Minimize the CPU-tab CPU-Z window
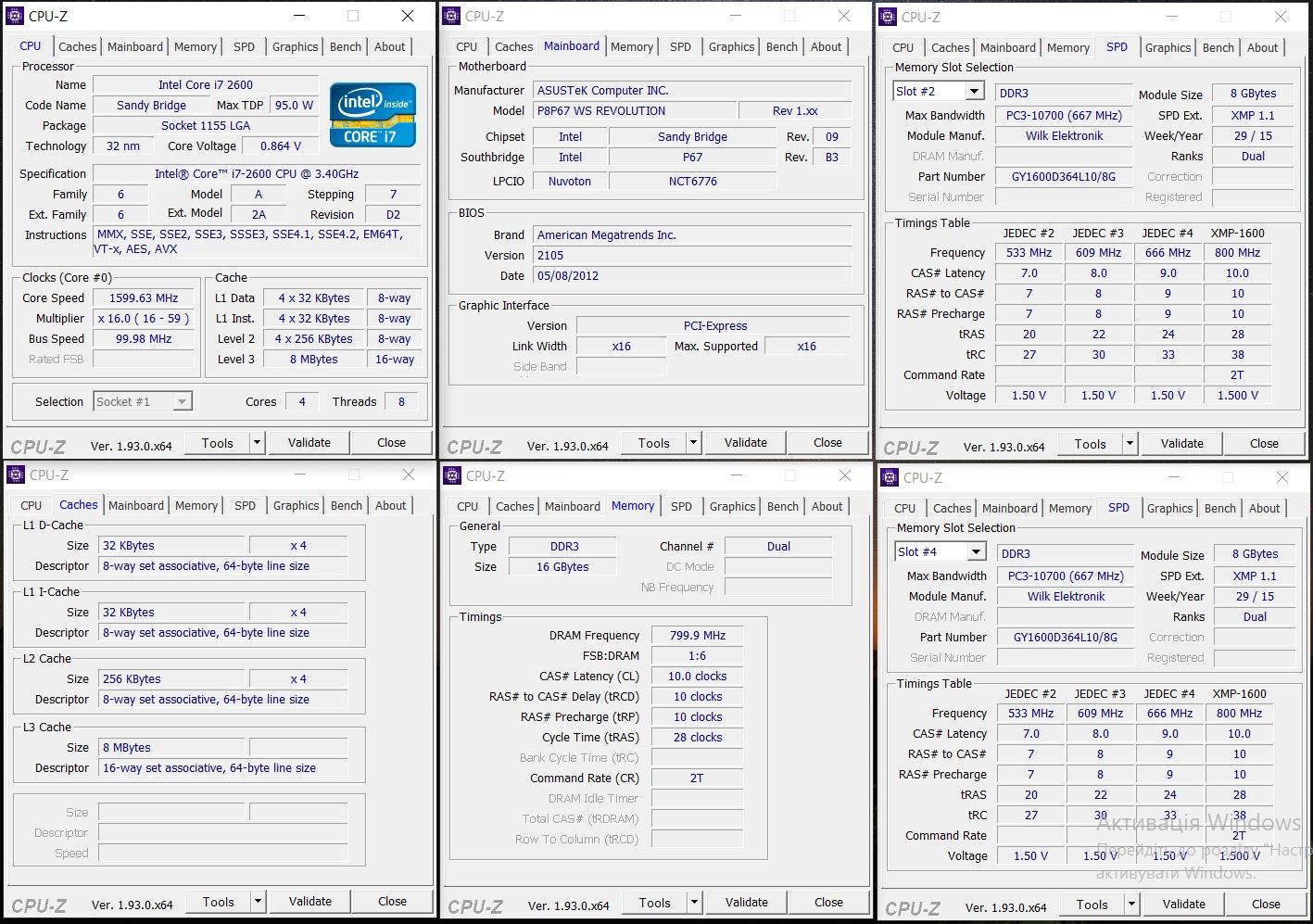The image size is (1313, 924). coord(299,16)
